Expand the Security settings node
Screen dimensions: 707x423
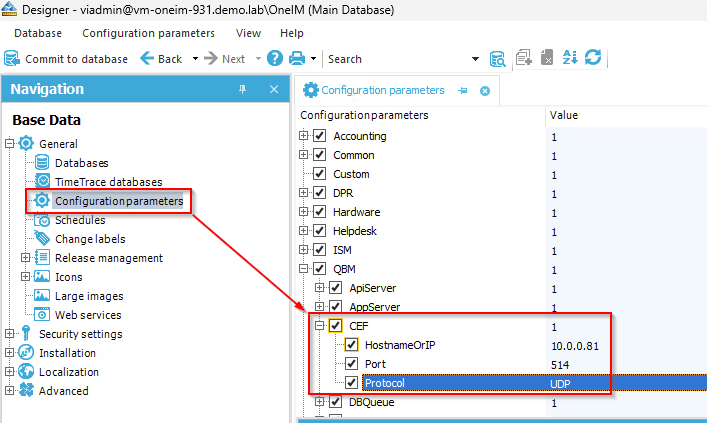pyautogui.click(x=9, y=334)
